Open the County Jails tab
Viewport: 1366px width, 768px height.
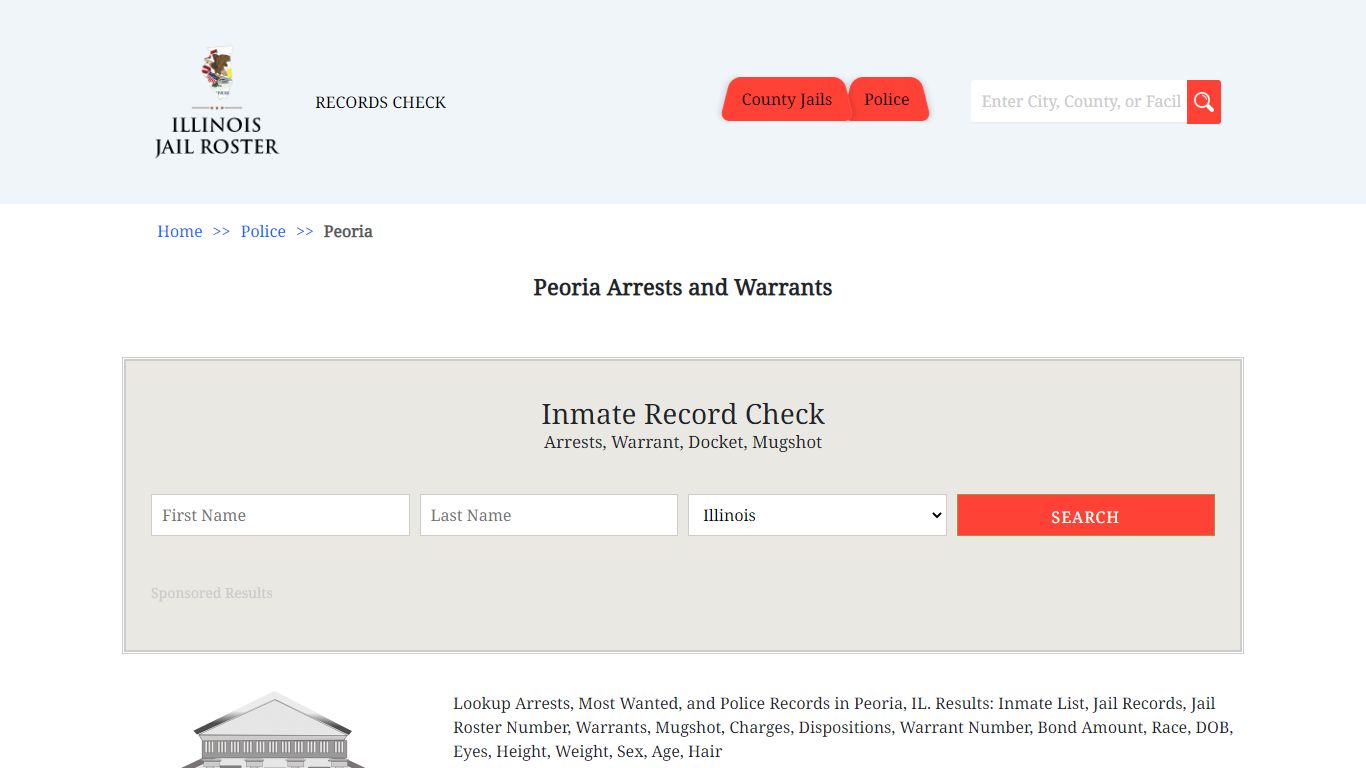click(786, 99)
